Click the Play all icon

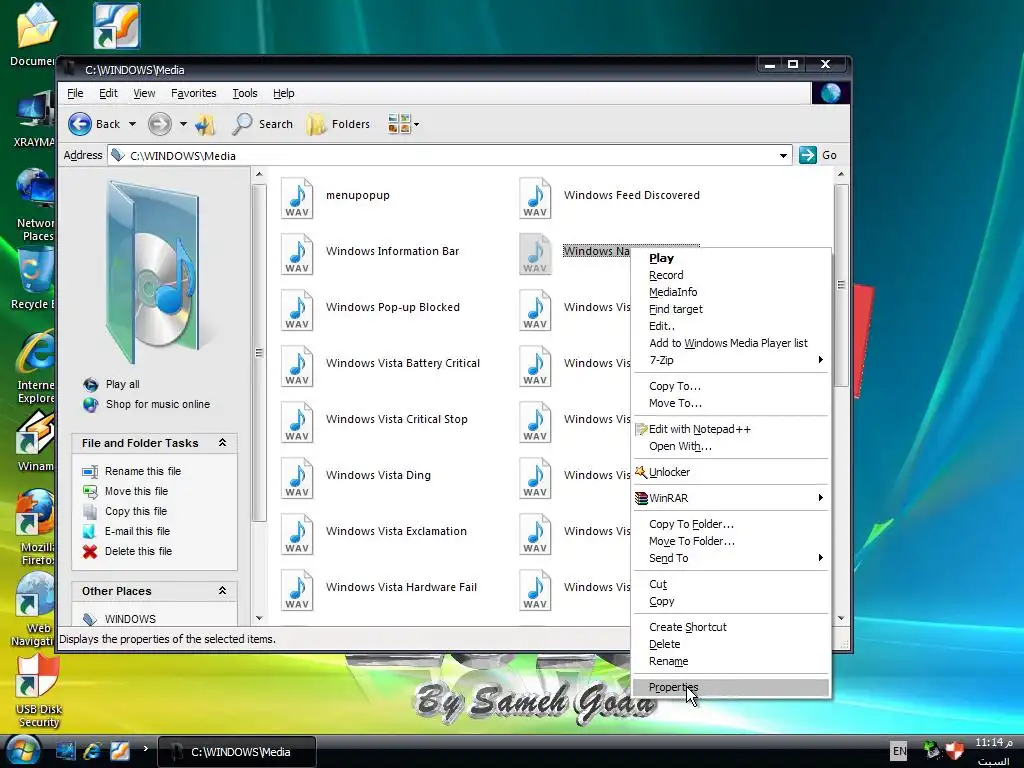(x=90, y=385)
